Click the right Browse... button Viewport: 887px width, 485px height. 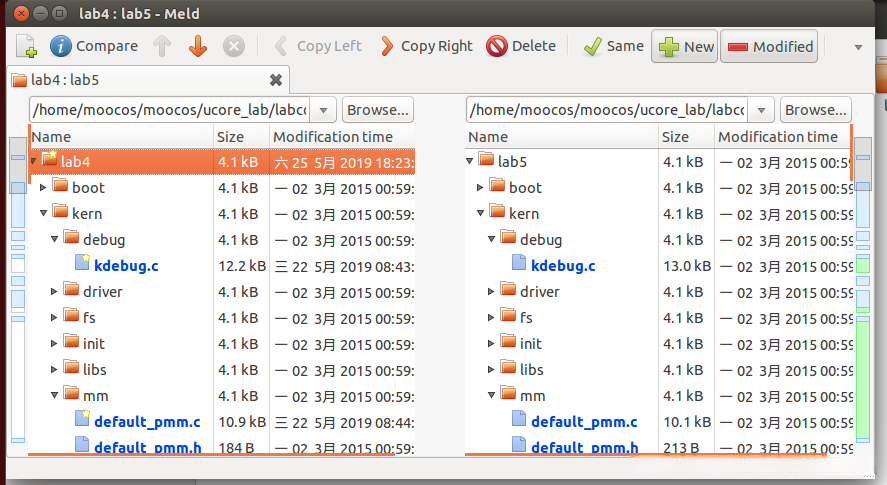point(816,110)
